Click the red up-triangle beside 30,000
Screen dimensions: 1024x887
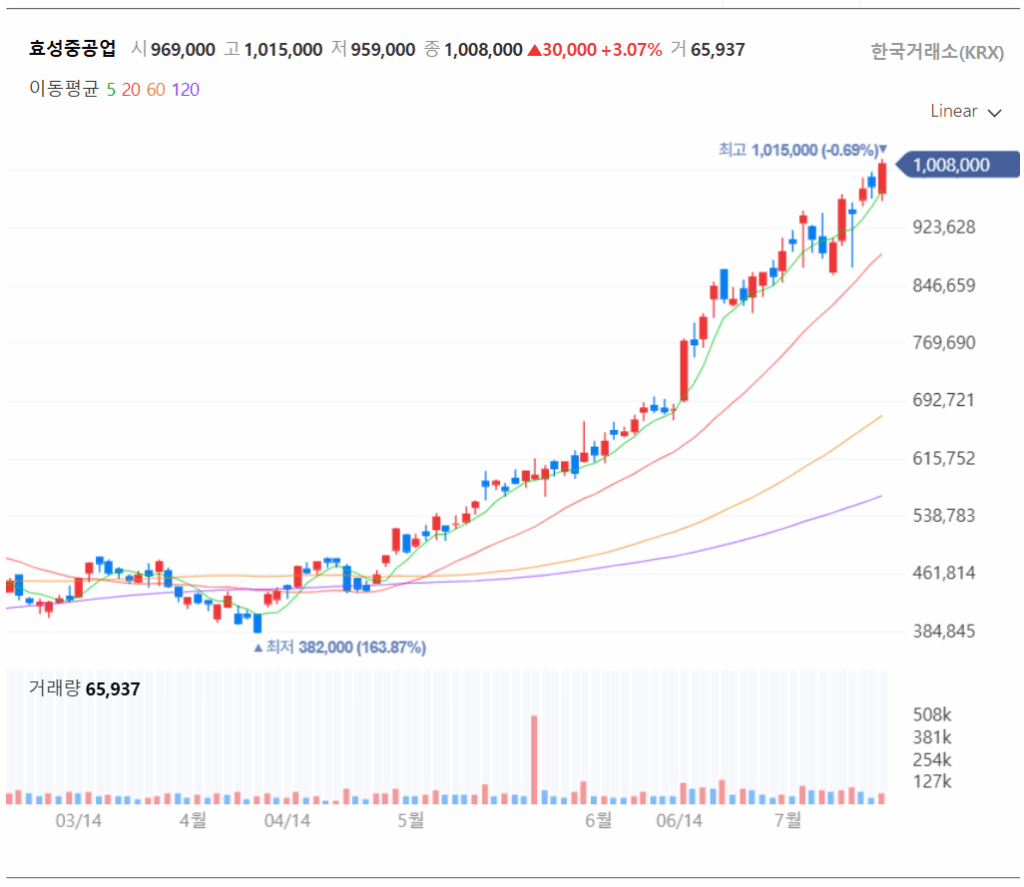coord(534,50)
